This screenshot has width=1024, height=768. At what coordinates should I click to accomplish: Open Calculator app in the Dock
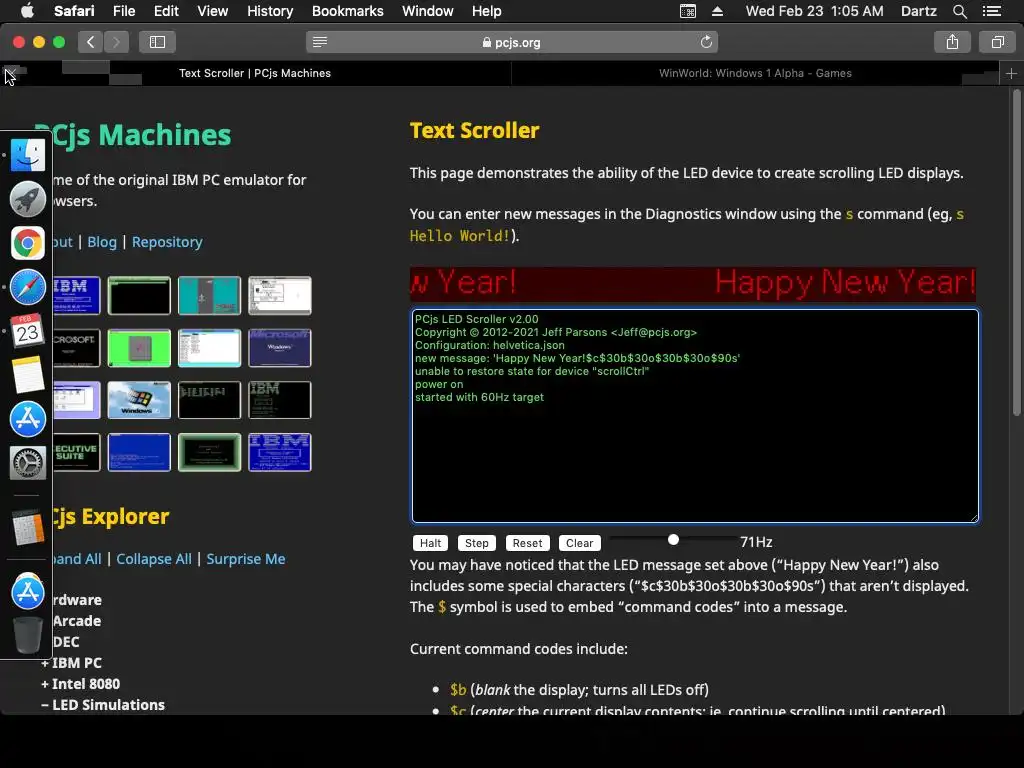[27, 526]
